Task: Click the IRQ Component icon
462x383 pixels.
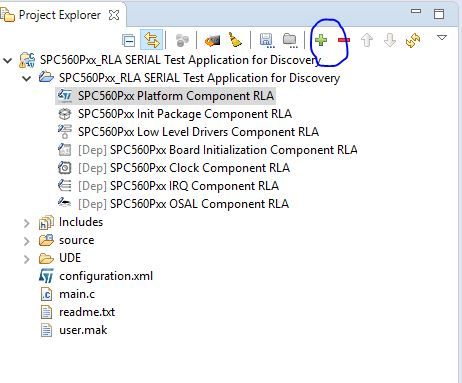Action: [x=65, y=185]
